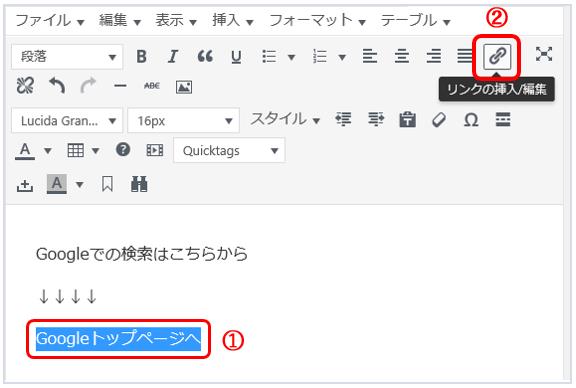Image resolution: width=576 pixels, height=388 pixels.
Task: Open the 挿入 menu
Action: (x=233, y=21)
